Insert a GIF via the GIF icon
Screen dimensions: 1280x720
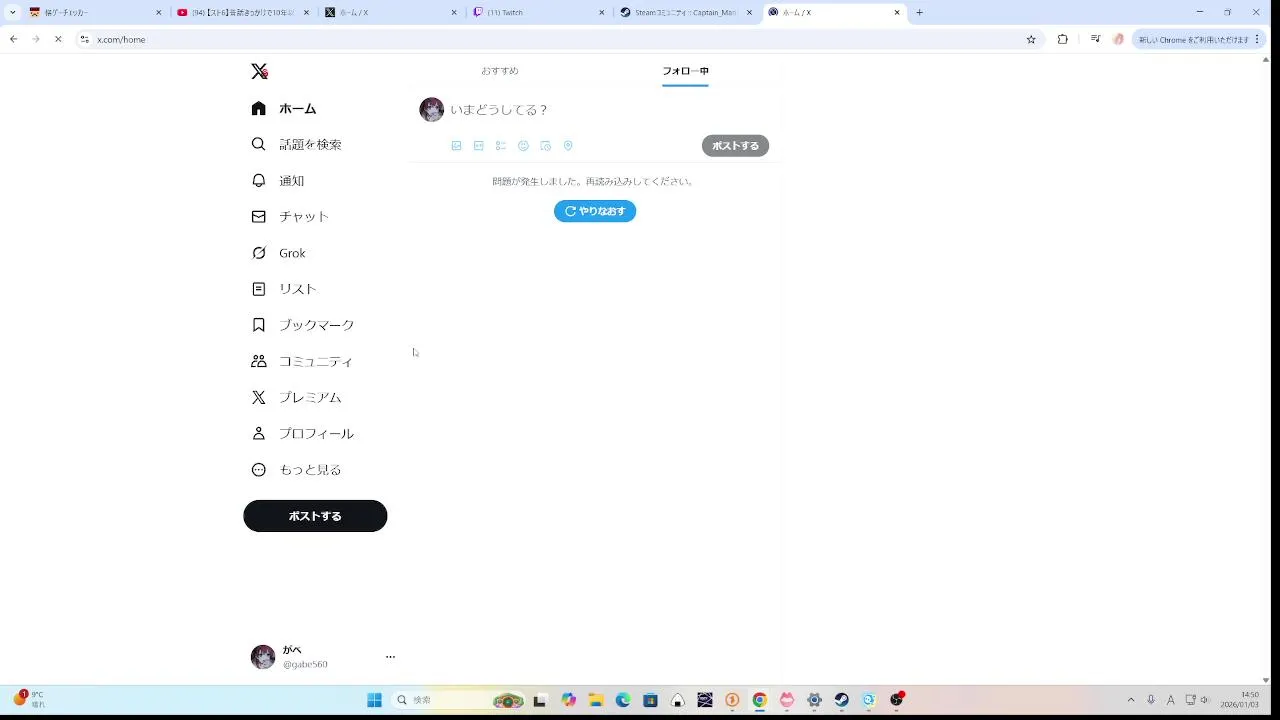point(479,146)
